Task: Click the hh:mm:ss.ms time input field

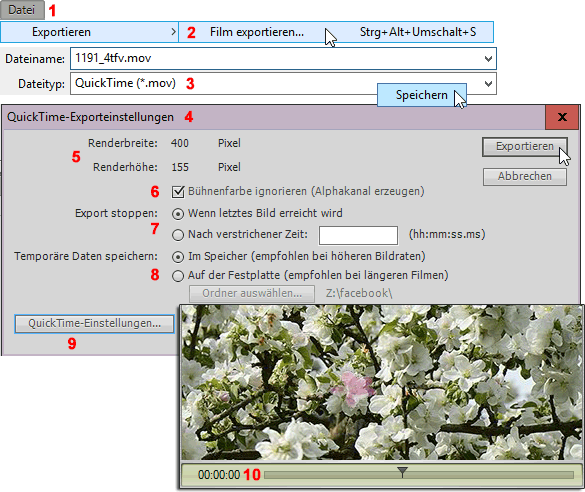Action: pyautogui.click(x=358, y=235)
